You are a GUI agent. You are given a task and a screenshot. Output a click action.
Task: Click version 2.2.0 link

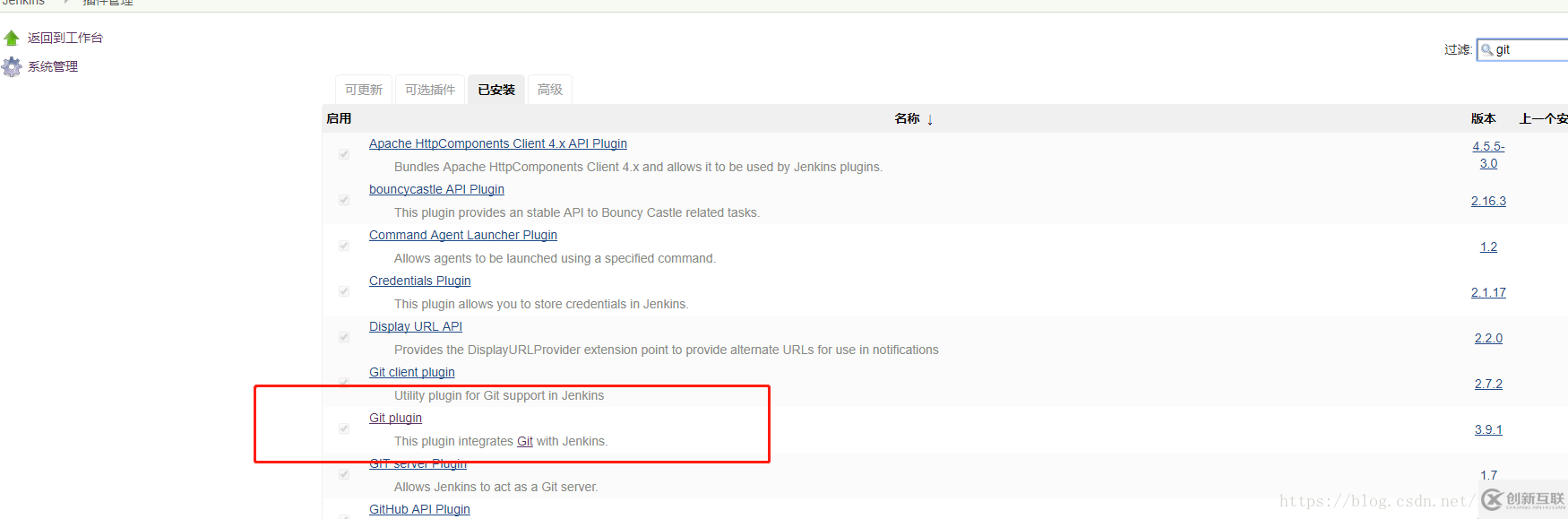pyautogui.click(x=1488, y=338)
